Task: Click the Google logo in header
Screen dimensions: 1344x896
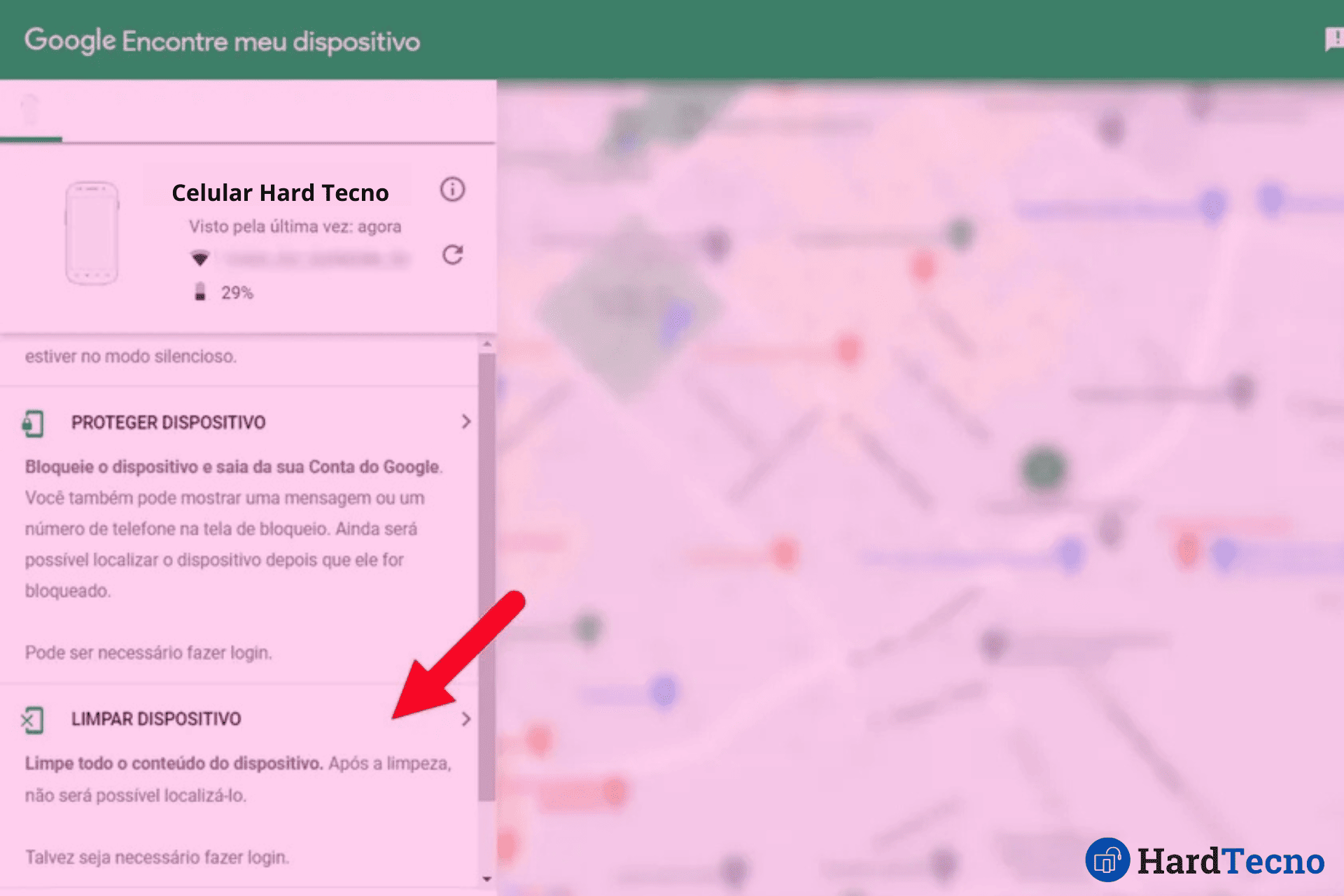Action: tap(70, 41)
